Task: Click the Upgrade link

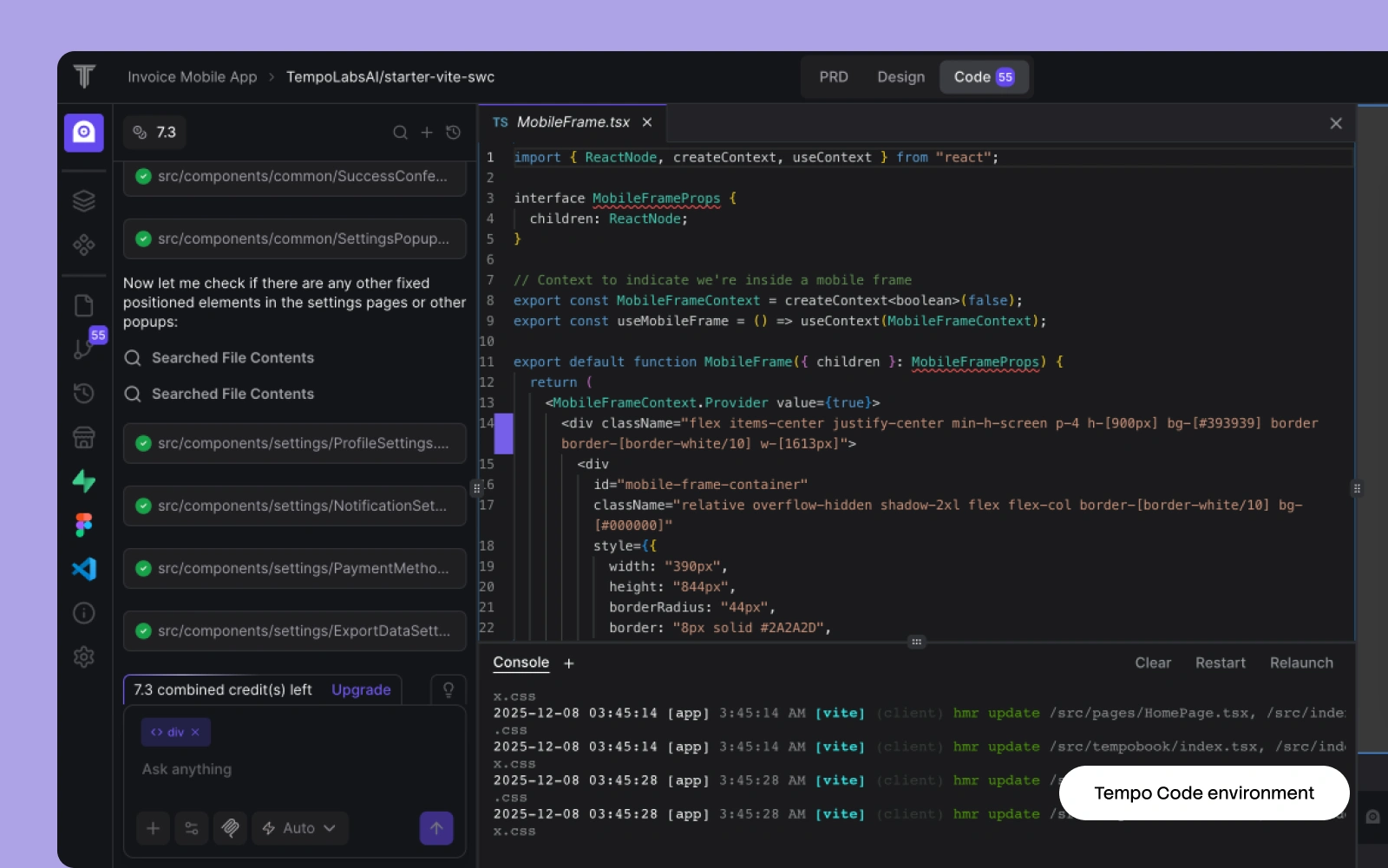Action: pyautogui.click(x=361, y=689)
